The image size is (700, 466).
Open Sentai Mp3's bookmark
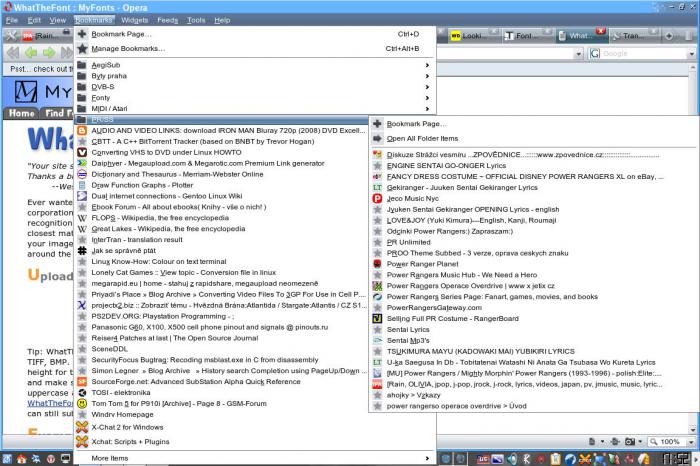[x=533, y=340]
